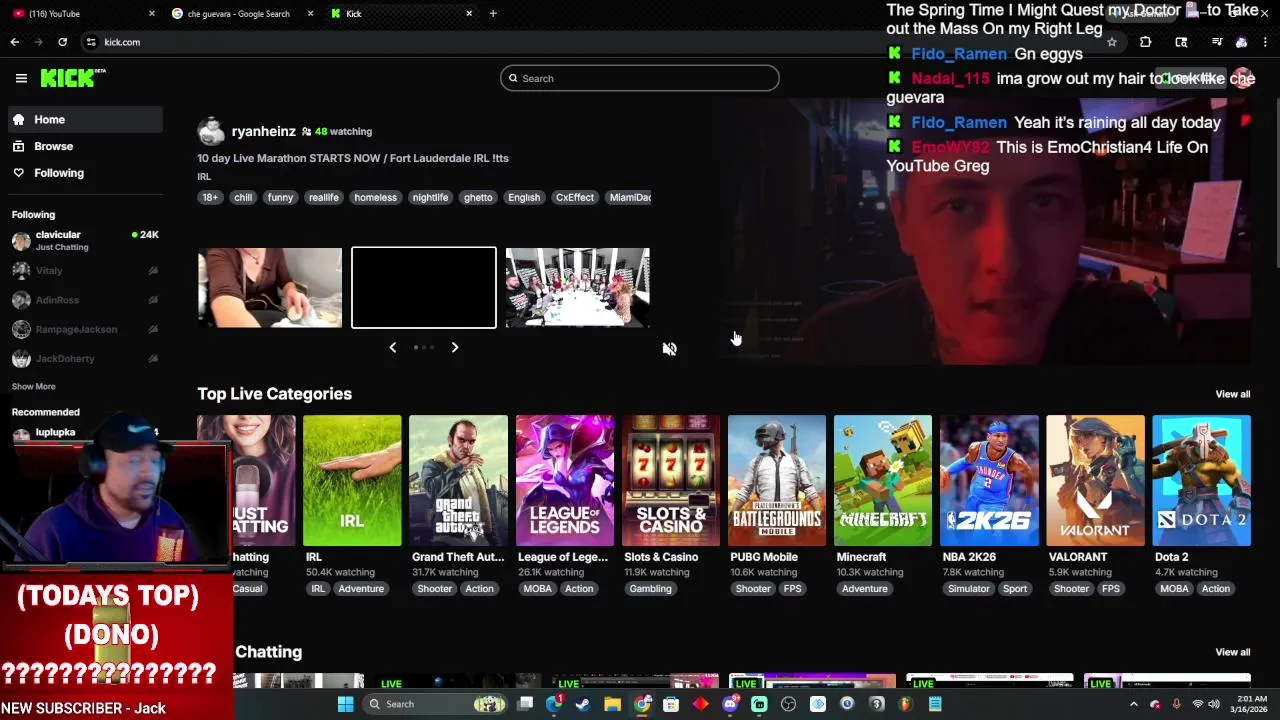Open the IRL category card
Screen dimensions: 1280x720
(x=352, y=480)
